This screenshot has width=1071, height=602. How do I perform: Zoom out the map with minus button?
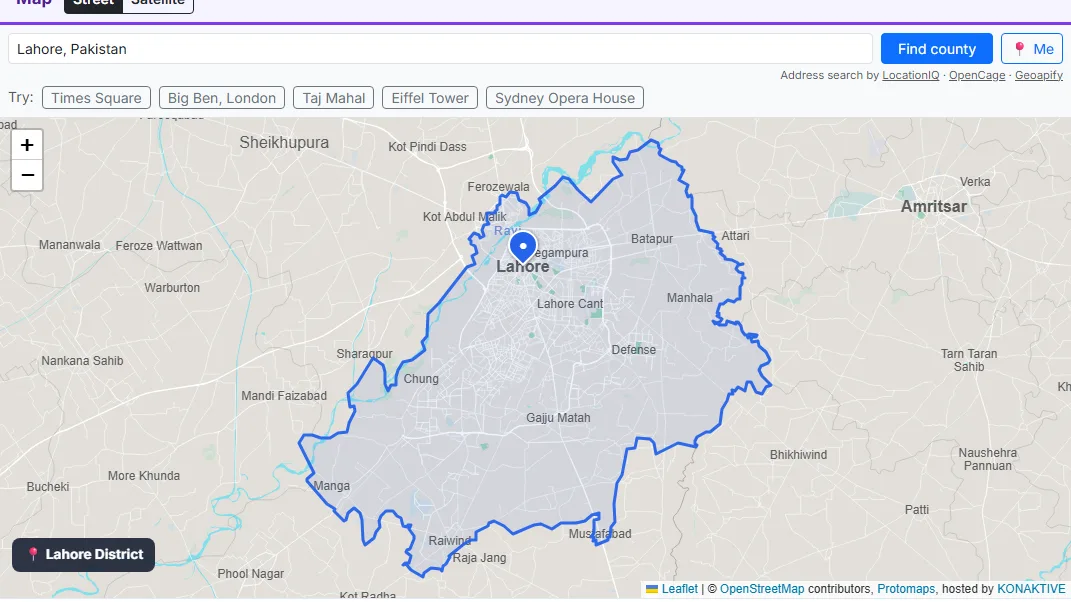tap(27, 175)
